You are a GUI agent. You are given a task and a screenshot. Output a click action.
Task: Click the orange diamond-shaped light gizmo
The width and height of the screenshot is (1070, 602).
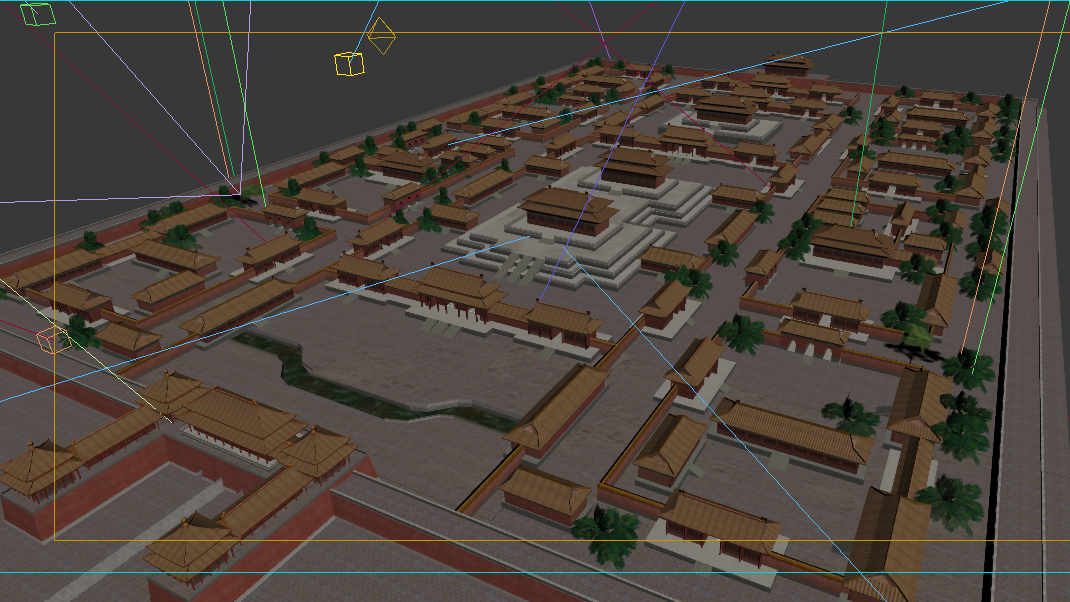[381, 36]
